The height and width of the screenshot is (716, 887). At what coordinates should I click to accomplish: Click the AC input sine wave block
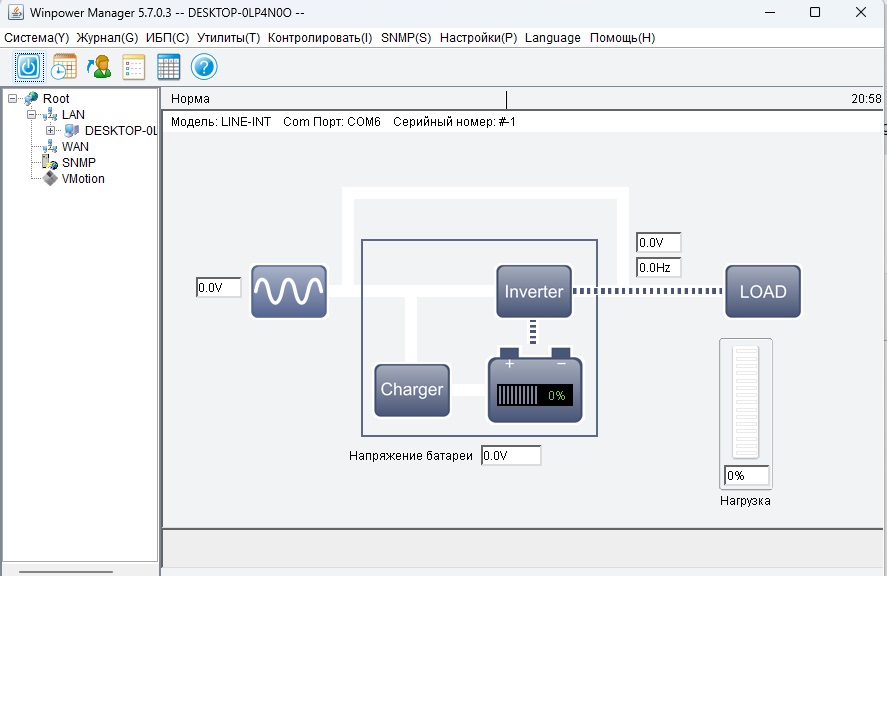coord(289,291)
